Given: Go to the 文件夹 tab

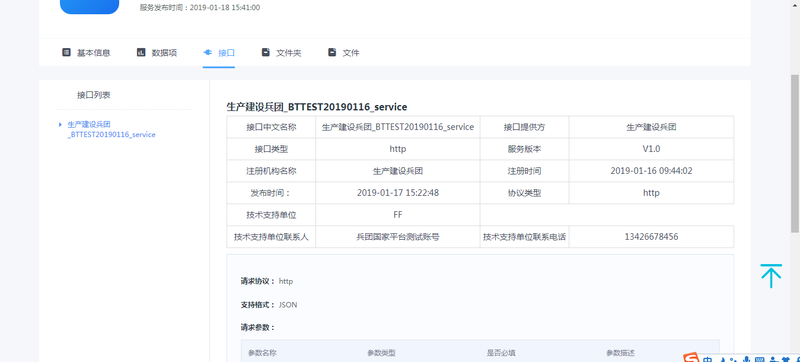Looking at the screenshot, I should [281, 53].
